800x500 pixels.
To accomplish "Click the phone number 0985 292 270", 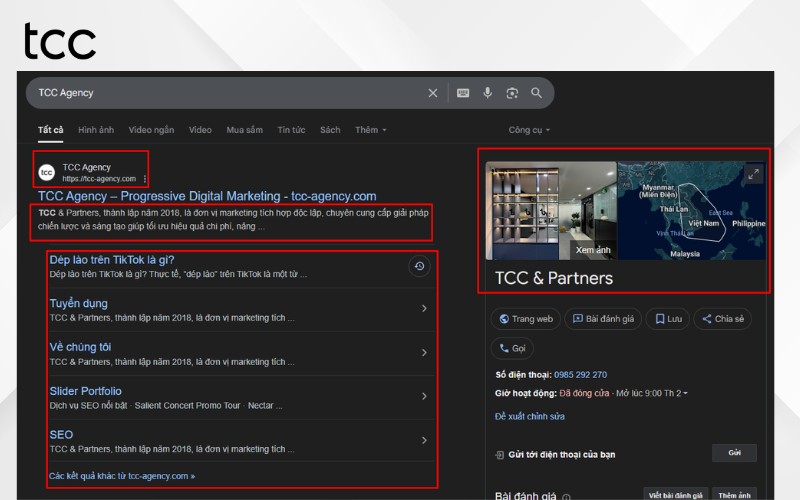I will pyautogui.click(x=580, y=375).
